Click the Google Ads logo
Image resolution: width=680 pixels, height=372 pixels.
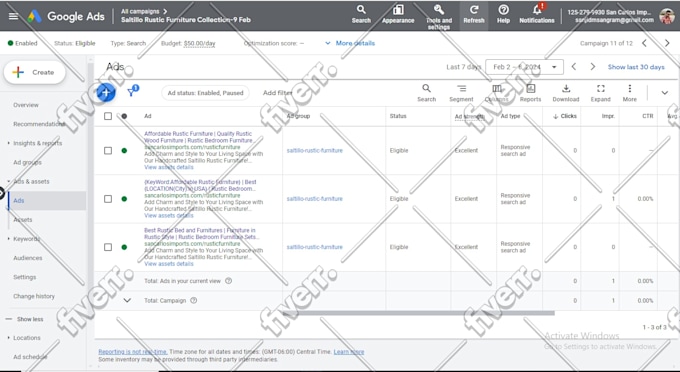[66, 16]
